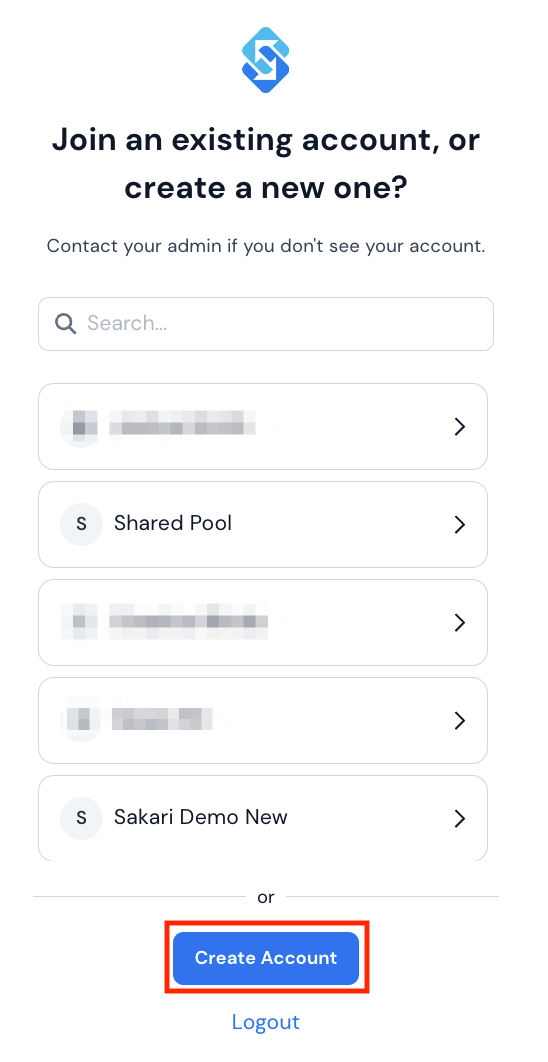Viewport: 548px width, 1062px height.
Task: Select blurred account name below Shared Pool
Action: click(x=188, y=622)
